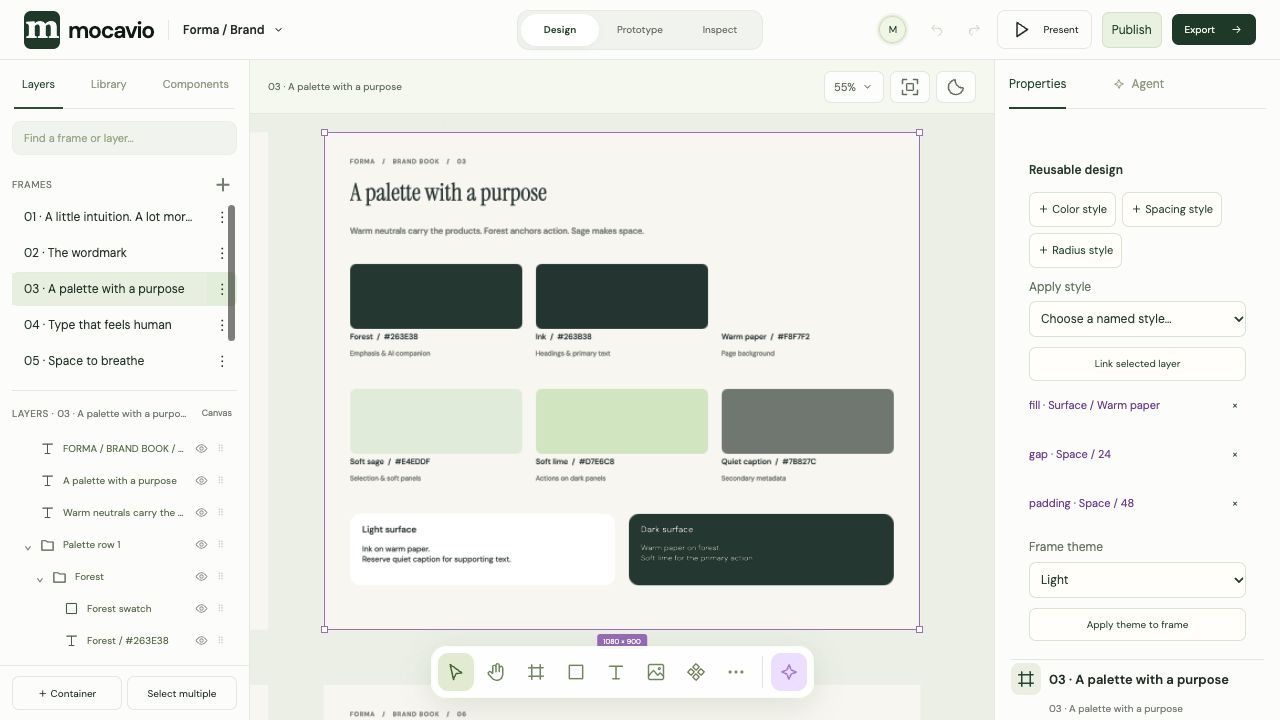The image size is (1280, 720).
Task: Click the Quiet caption gray swatch on canvas
Action: (x=808, y=422)
